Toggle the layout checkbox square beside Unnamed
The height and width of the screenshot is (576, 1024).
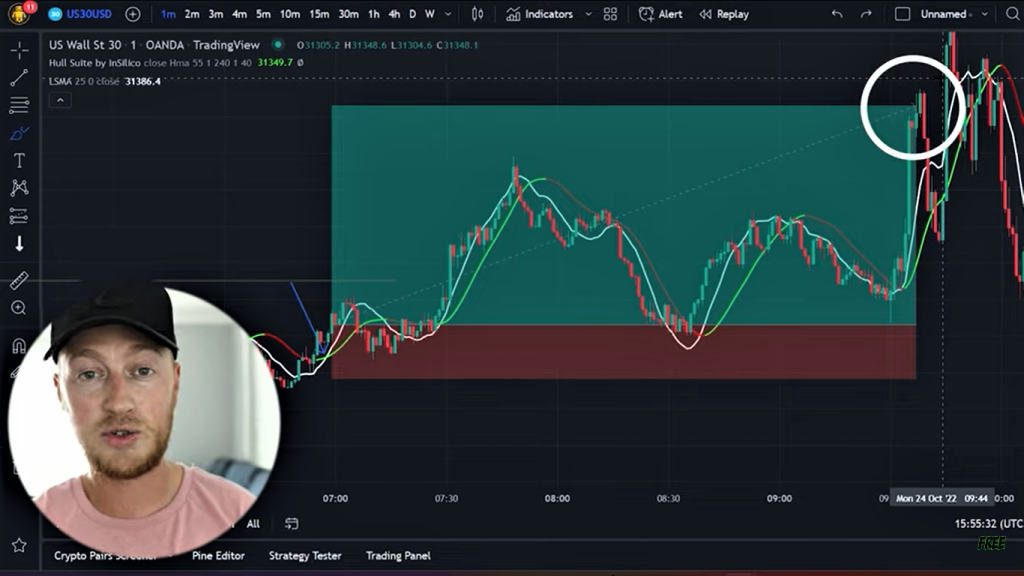[x=902, y=14]
